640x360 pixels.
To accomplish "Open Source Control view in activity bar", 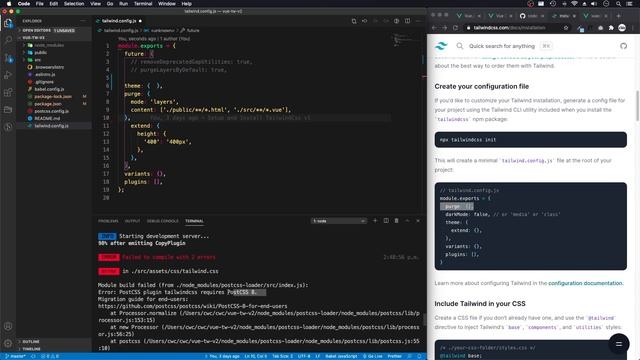I will (x=8, y=58).
